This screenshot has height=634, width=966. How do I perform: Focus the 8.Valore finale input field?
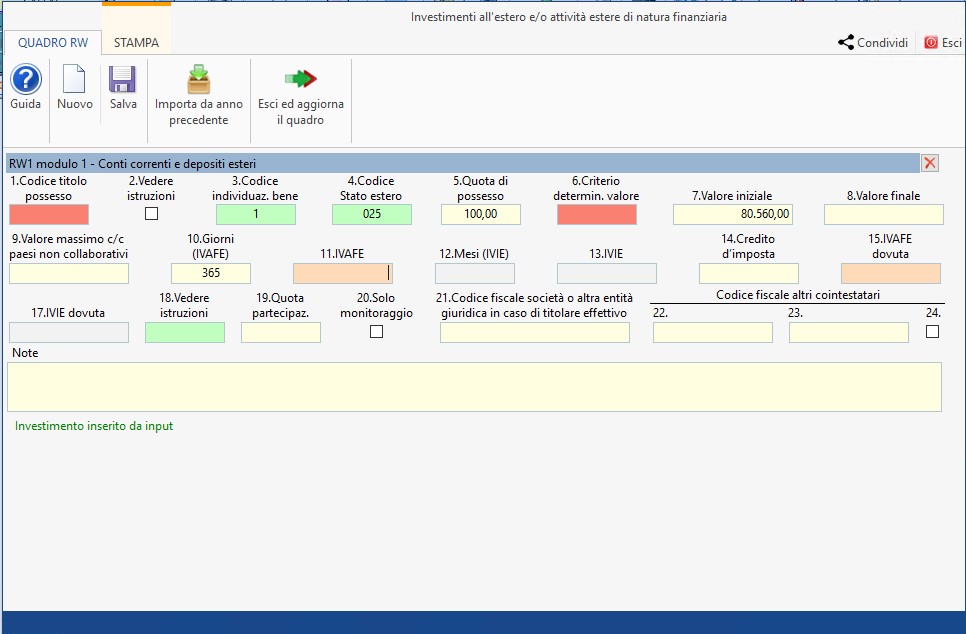point(883,214)
